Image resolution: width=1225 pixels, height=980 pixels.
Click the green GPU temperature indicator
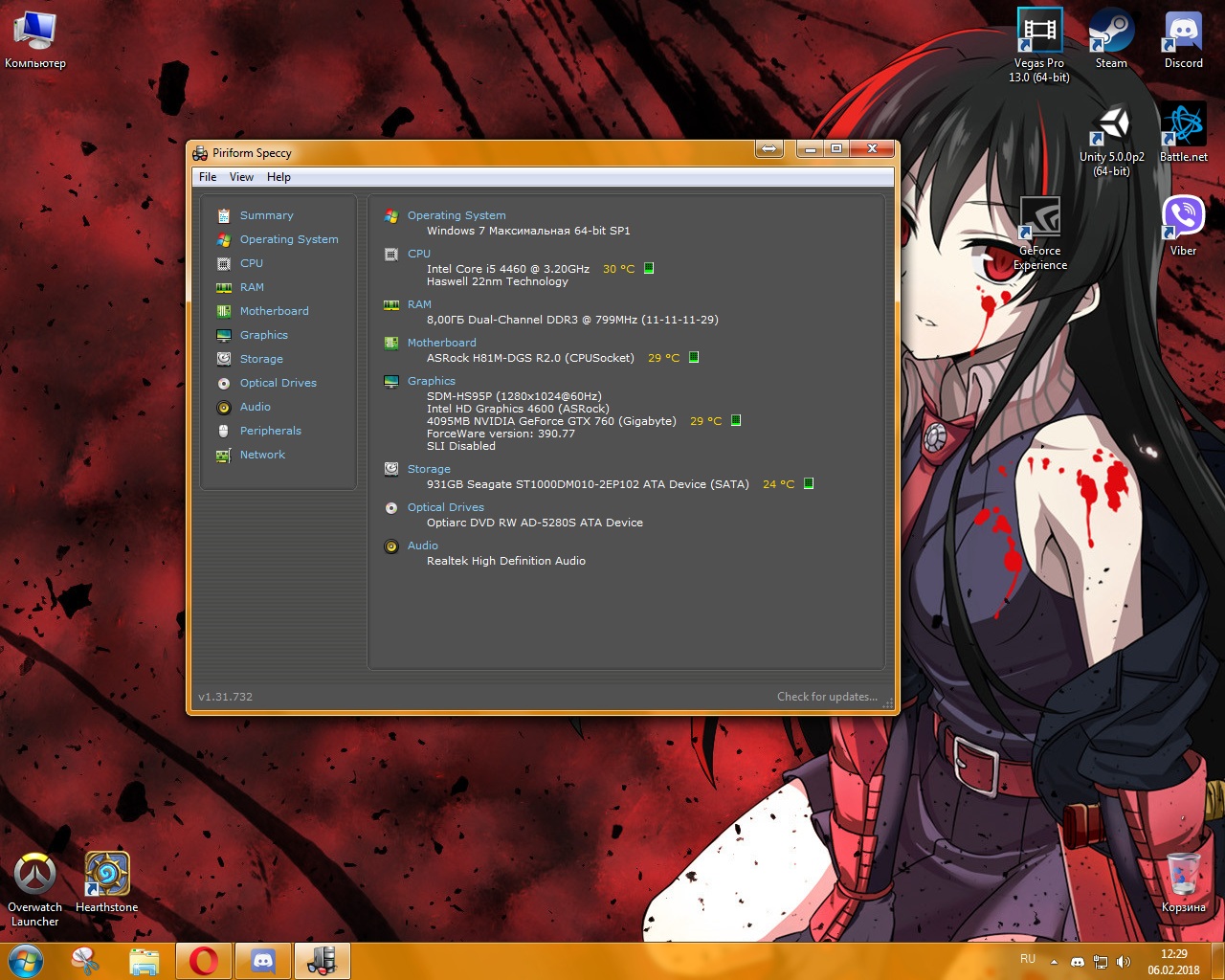tap(736, 421)
